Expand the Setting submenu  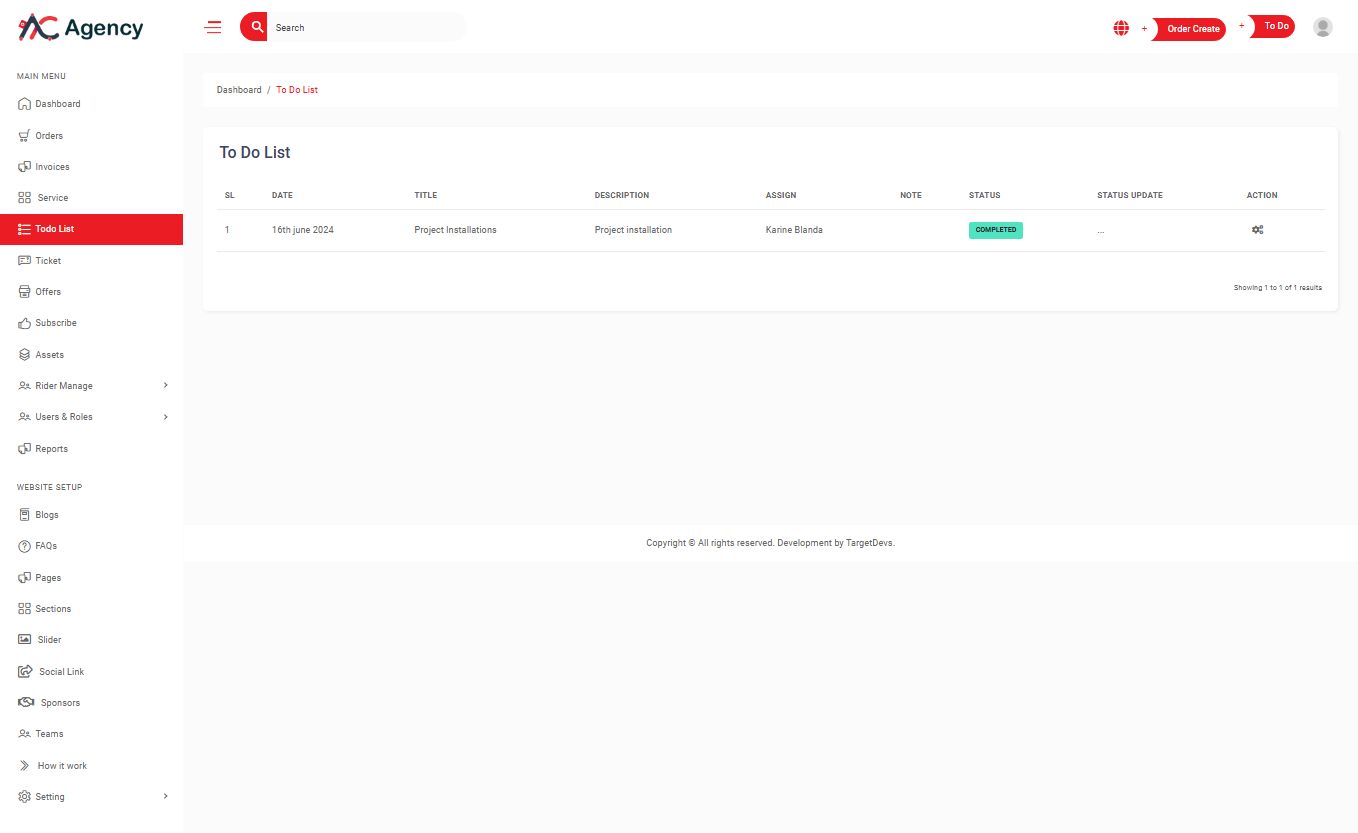[165, 797]
